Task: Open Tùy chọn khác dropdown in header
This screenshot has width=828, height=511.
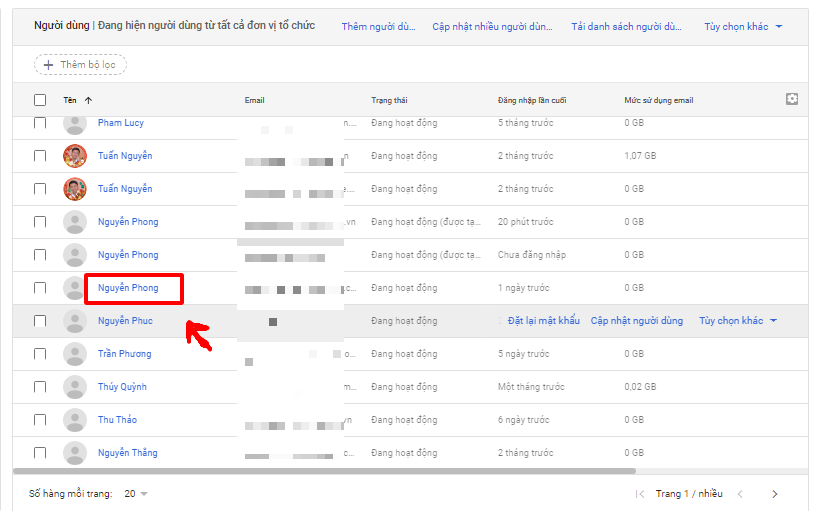Action: [x=742, y=27]
